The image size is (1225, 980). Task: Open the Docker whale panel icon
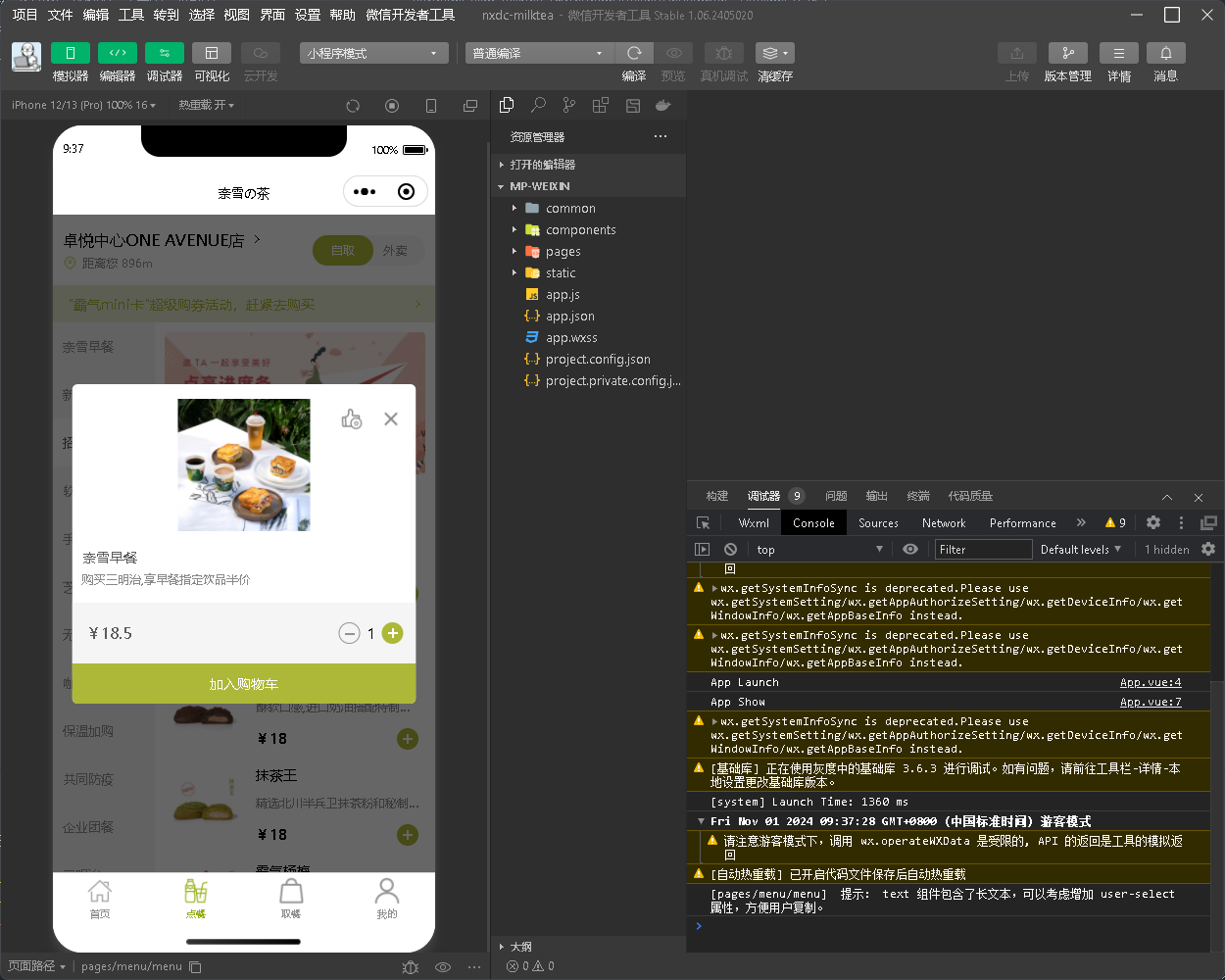click(663, 105)
